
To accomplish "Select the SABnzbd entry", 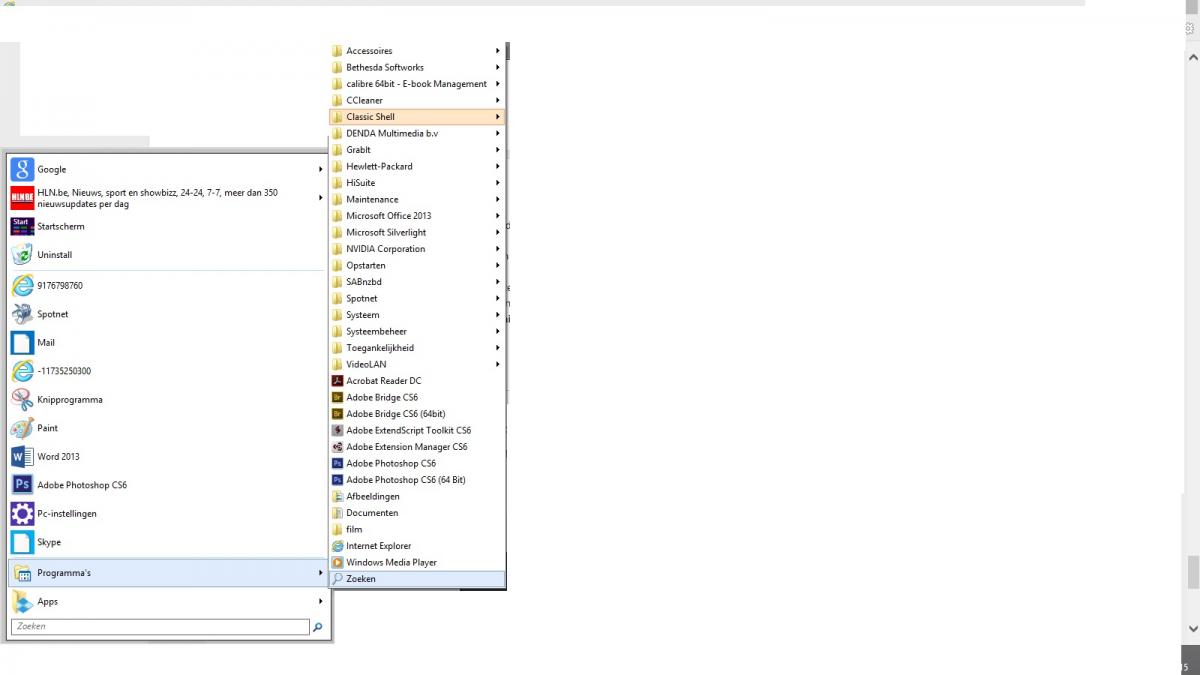I will tap(417, 282).
